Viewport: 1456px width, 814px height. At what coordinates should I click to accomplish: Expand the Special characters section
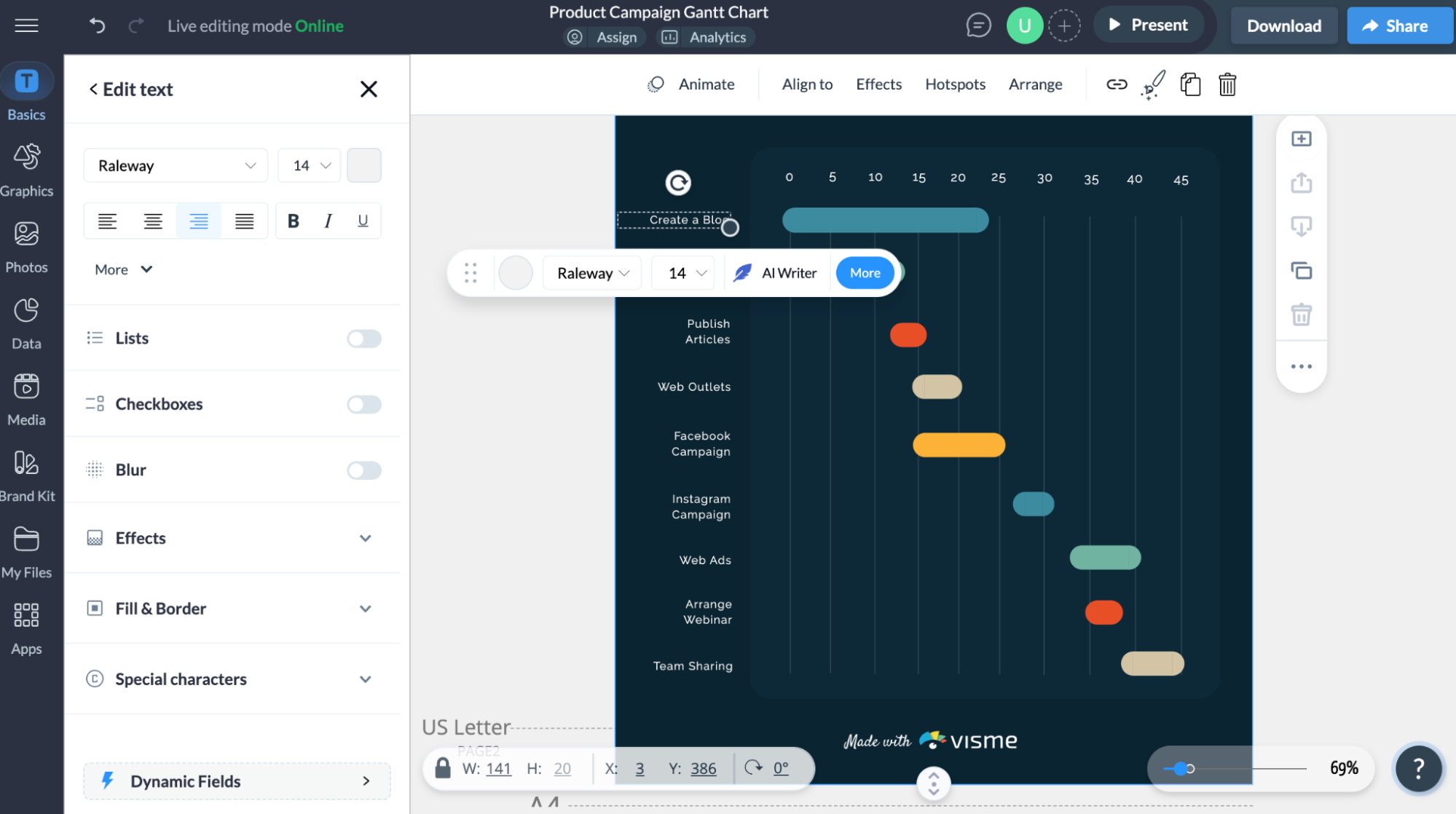[233, 679]
